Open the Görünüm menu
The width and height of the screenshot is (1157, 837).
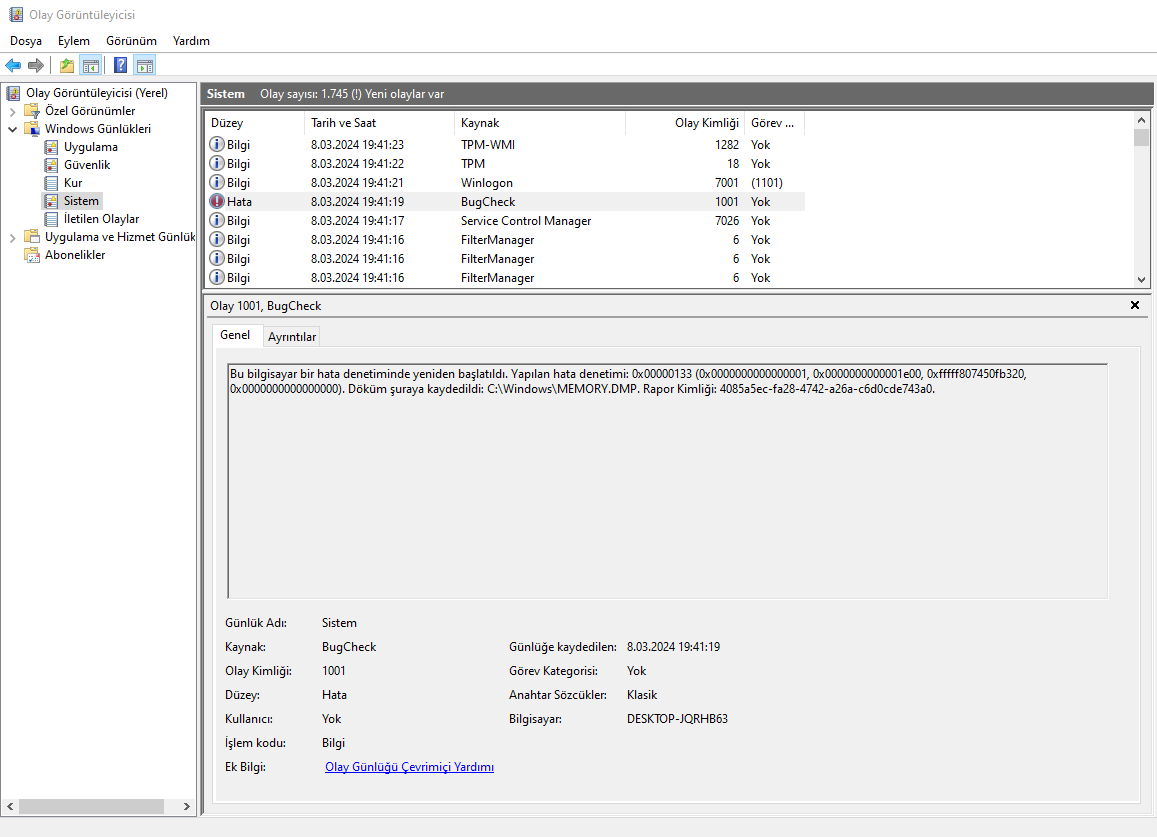pos(131,41)
